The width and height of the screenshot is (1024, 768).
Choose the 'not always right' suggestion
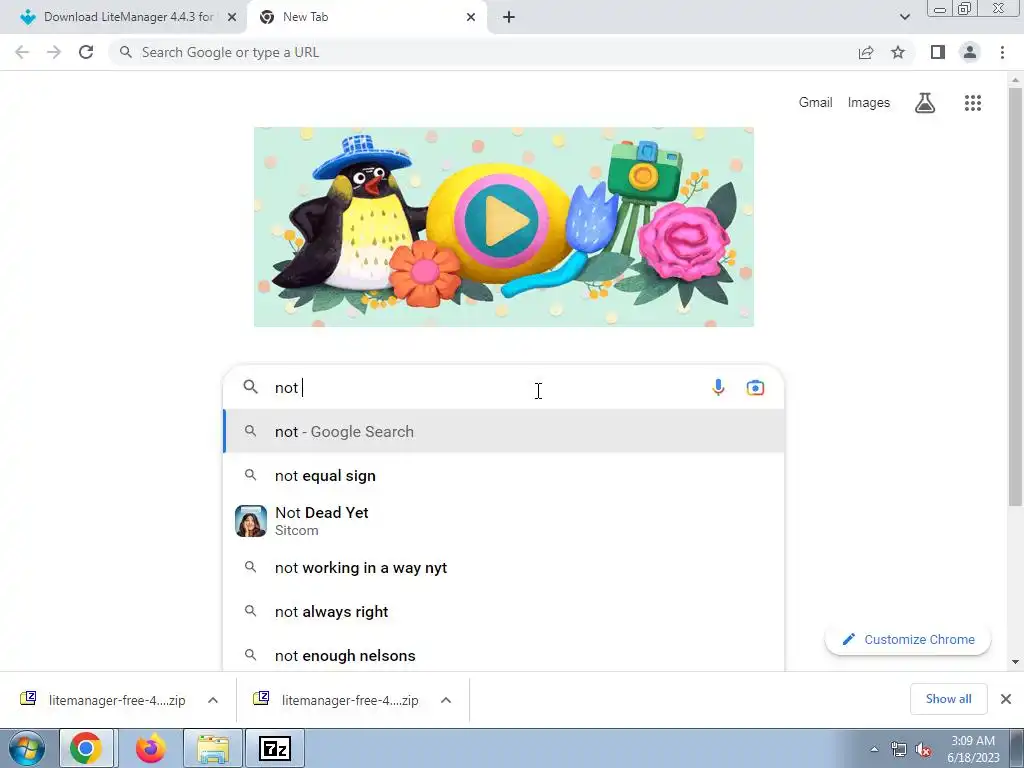tap(504, 611)
